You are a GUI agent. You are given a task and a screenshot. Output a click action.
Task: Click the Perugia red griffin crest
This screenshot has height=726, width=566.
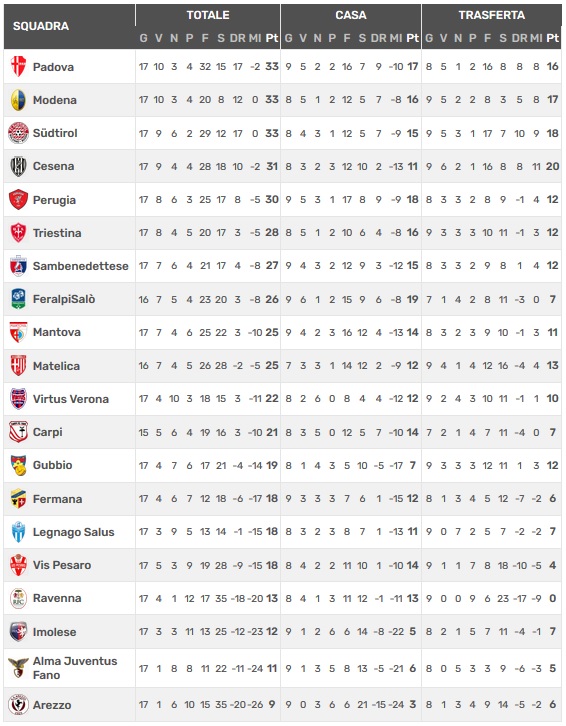click(19, 200)
